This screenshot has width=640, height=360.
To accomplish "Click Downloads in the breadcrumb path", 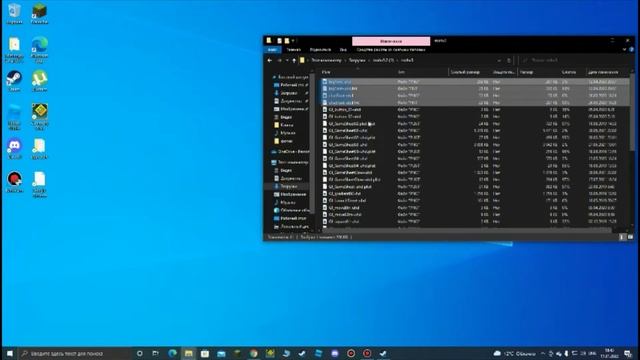I will pos(357,60).
